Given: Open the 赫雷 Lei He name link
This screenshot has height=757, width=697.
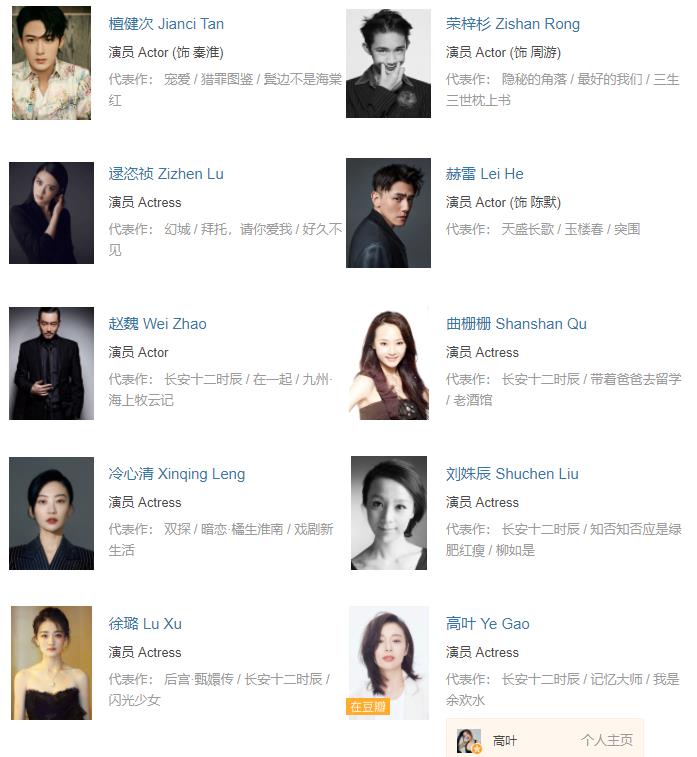Looking at the screenshot, I should (x=485, y=174).
